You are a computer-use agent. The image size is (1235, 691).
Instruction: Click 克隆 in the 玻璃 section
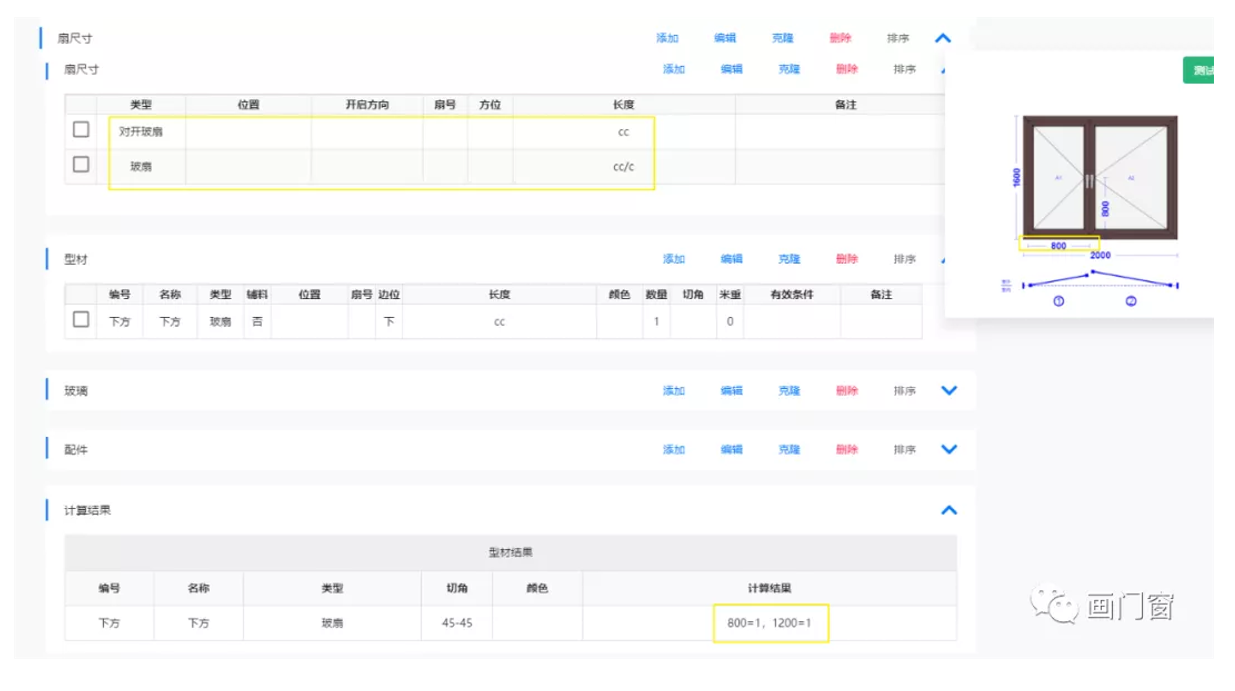tap(790, 390)
